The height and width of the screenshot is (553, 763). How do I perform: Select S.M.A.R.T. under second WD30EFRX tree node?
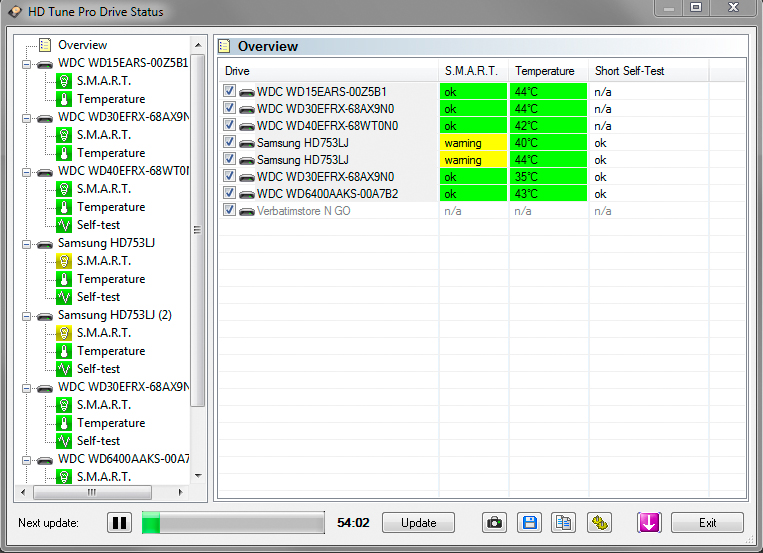coord(104,405)
